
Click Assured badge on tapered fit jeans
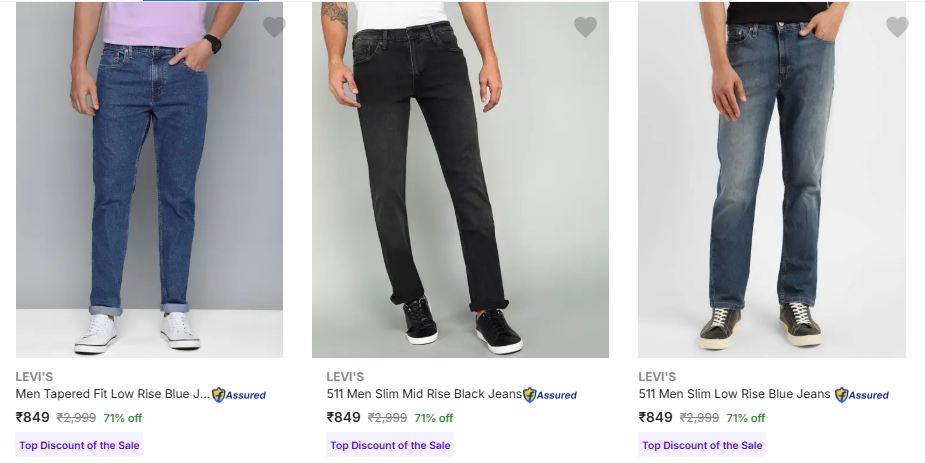(239, 395)
